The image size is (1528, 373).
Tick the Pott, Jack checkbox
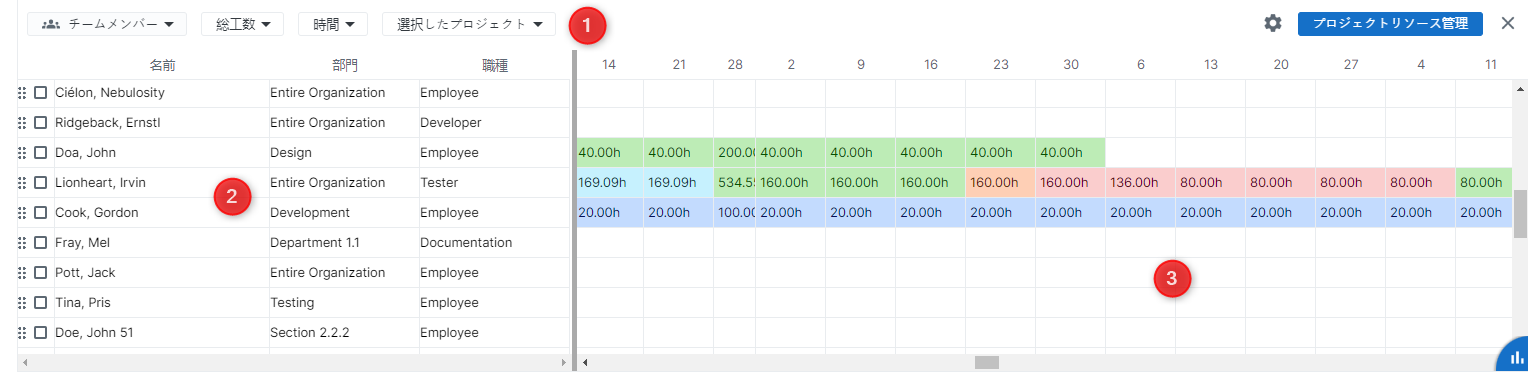tap(41, 273)
